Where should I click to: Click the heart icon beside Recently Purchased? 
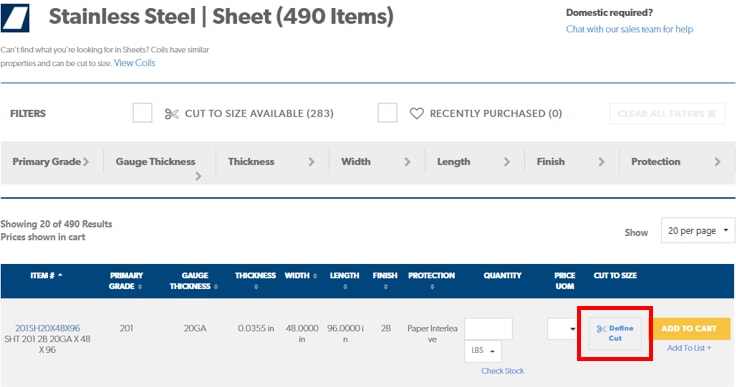click(416, 113)
